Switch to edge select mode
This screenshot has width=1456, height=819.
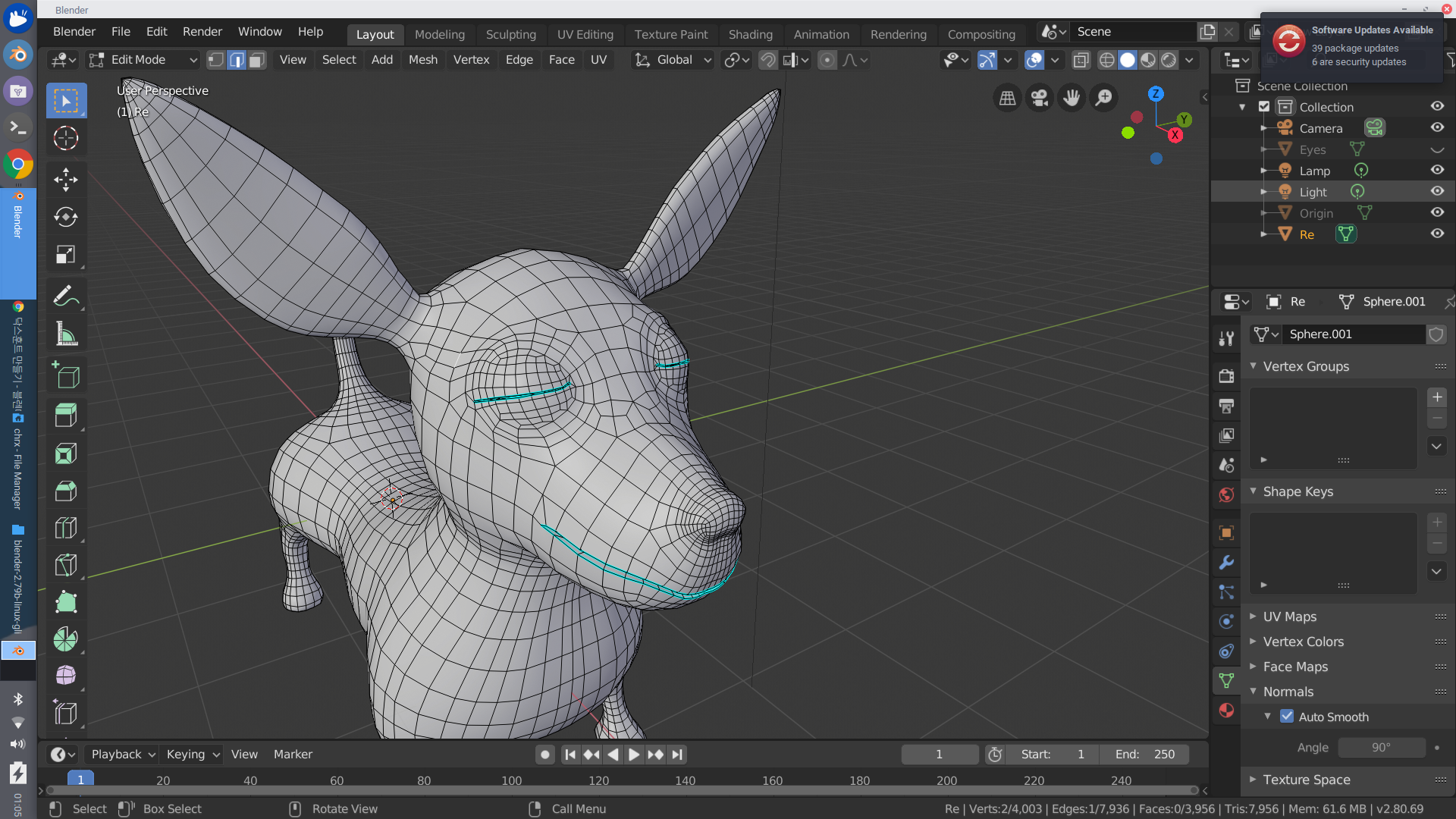click(237, 60)
